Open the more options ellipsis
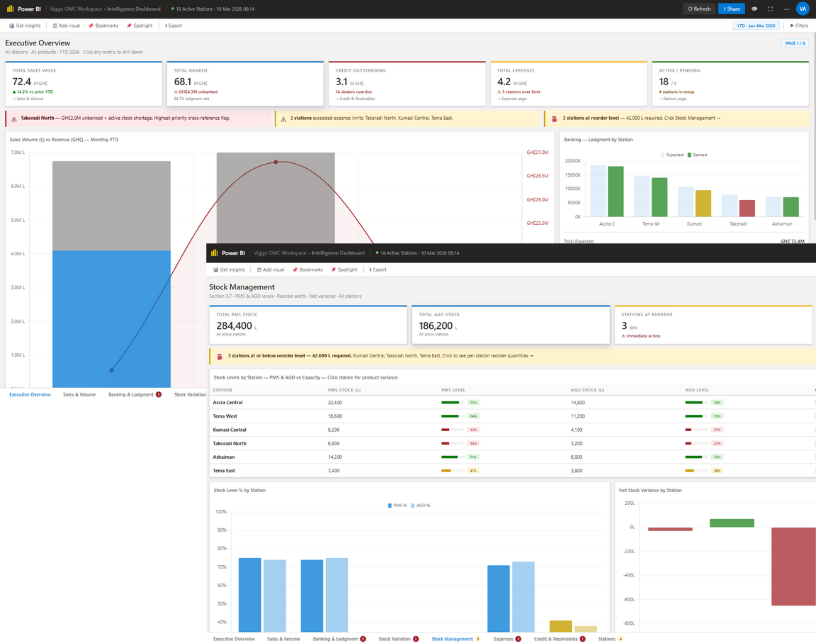This screenshot has width=816, height=643. coord(784,8)
